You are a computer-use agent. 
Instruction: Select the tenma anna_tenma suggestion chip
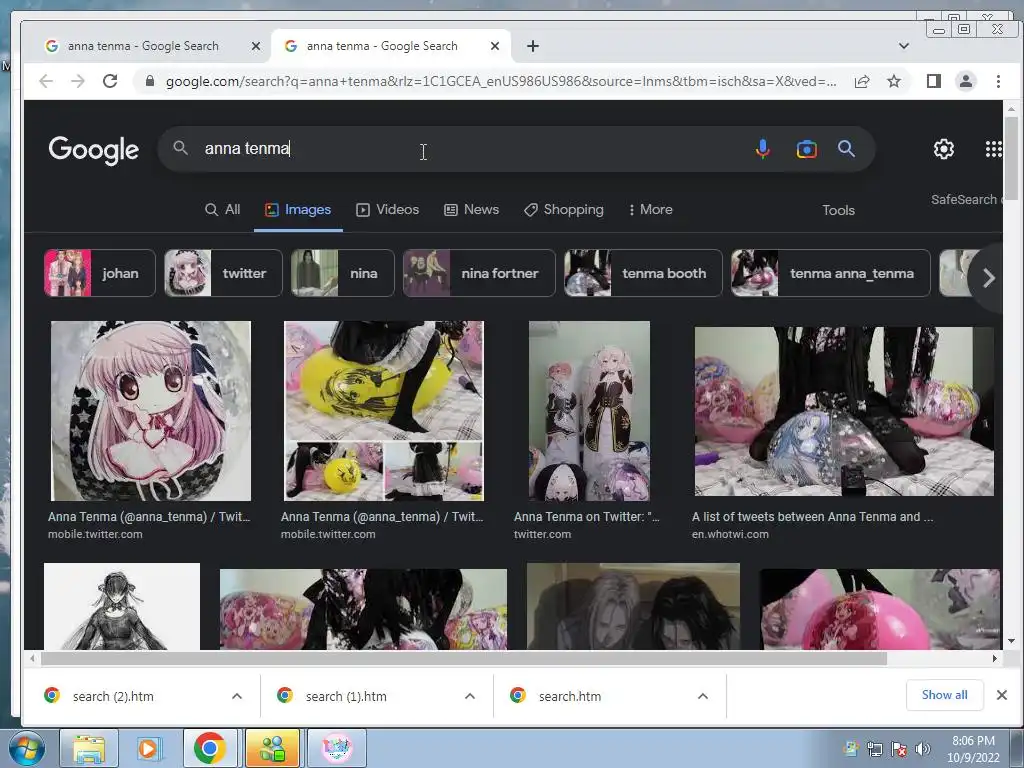831,273
